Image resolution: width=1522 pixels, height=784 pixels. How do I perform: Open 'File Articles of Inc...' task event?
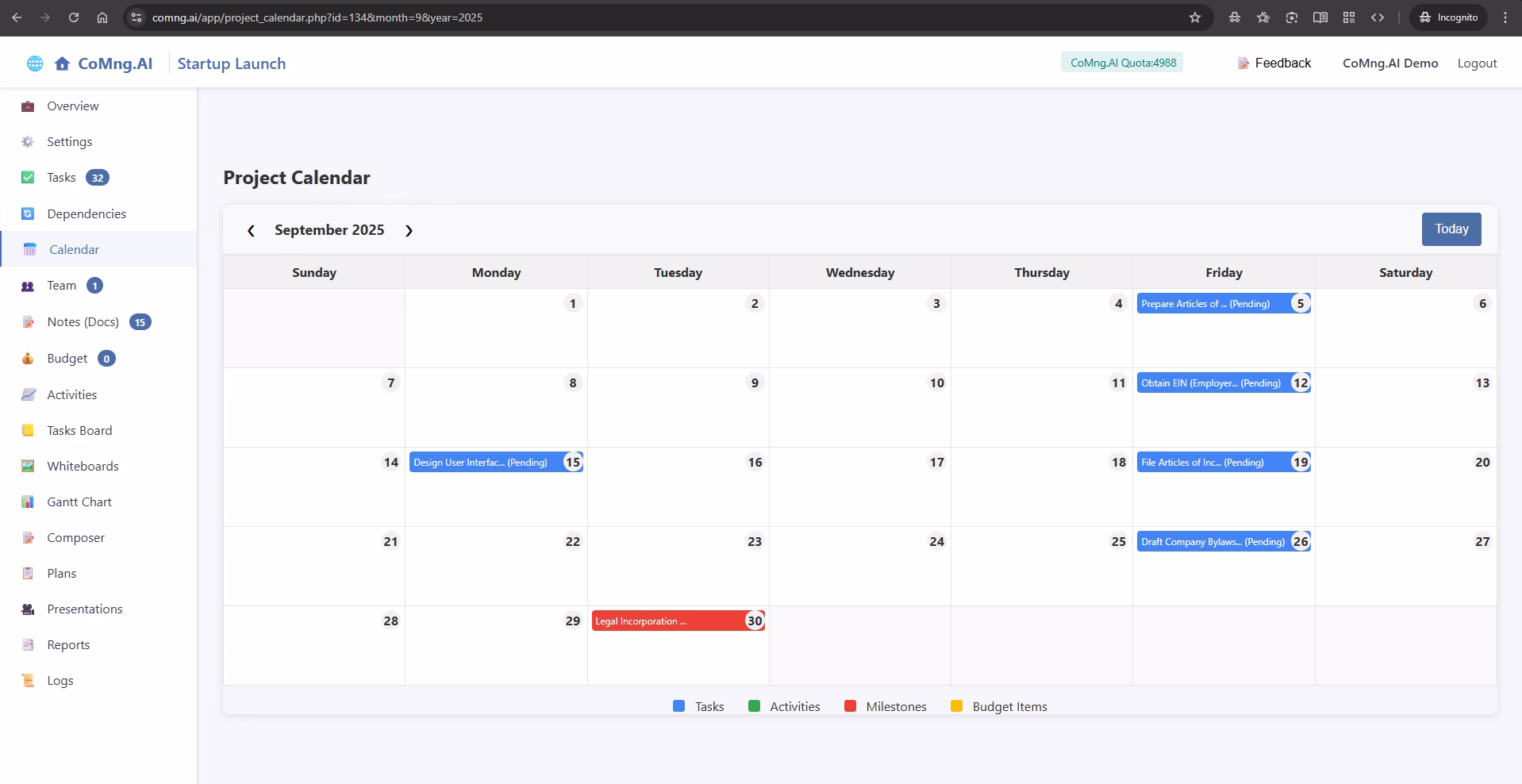point(1223,462)
